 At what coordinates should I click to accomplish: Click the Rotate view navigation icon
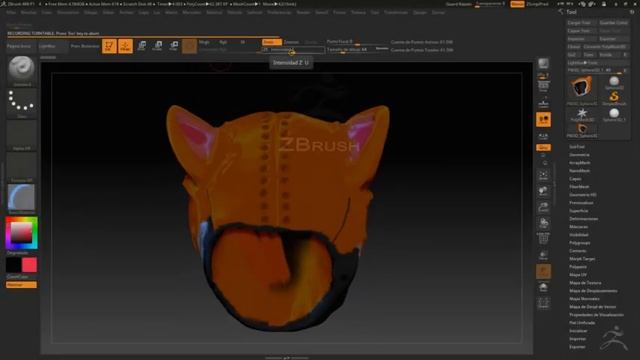point(543,223)
